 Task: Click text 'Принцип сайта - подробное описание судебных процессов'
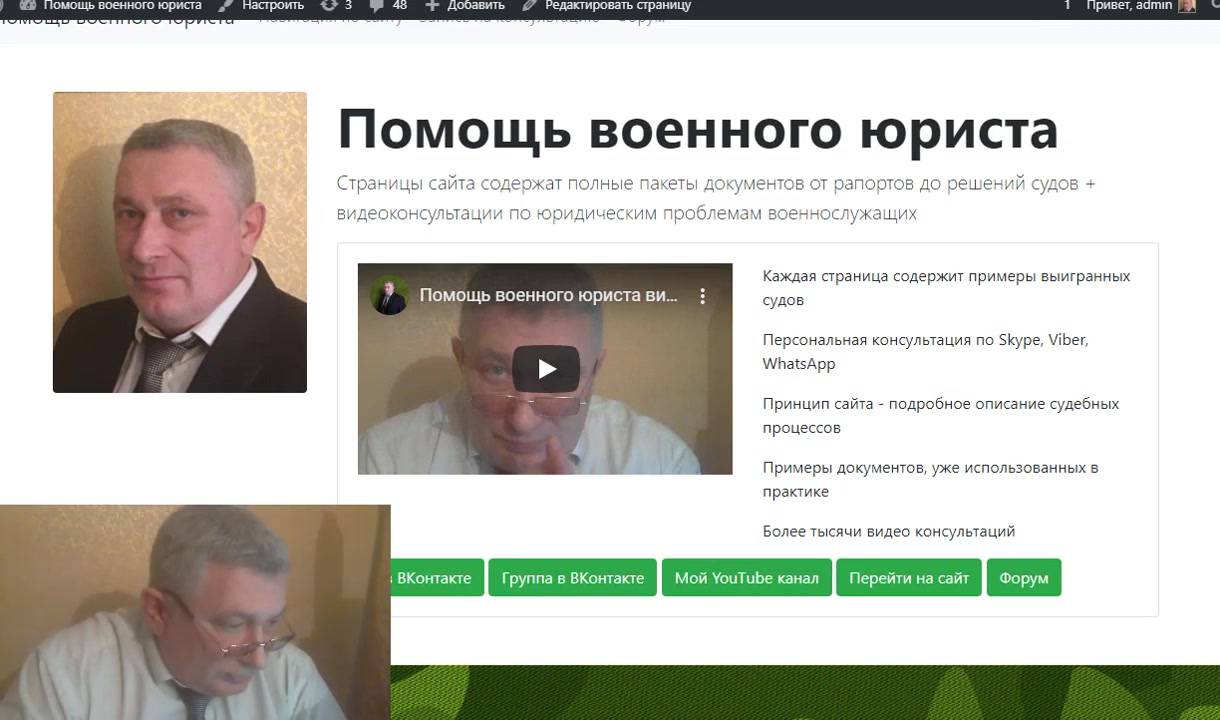940,416
